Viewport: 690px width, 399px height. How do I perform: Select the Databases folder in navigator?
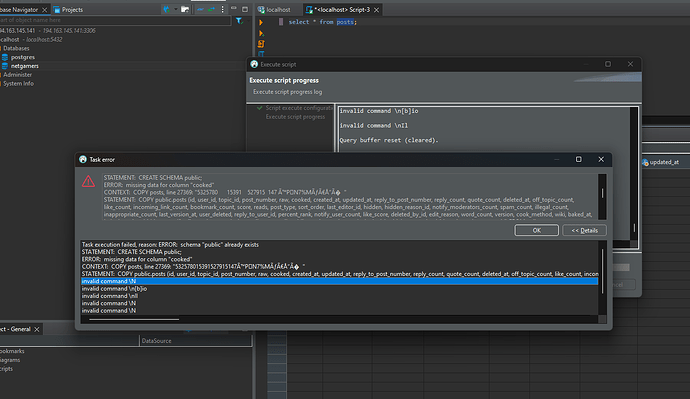pos(16,48)
